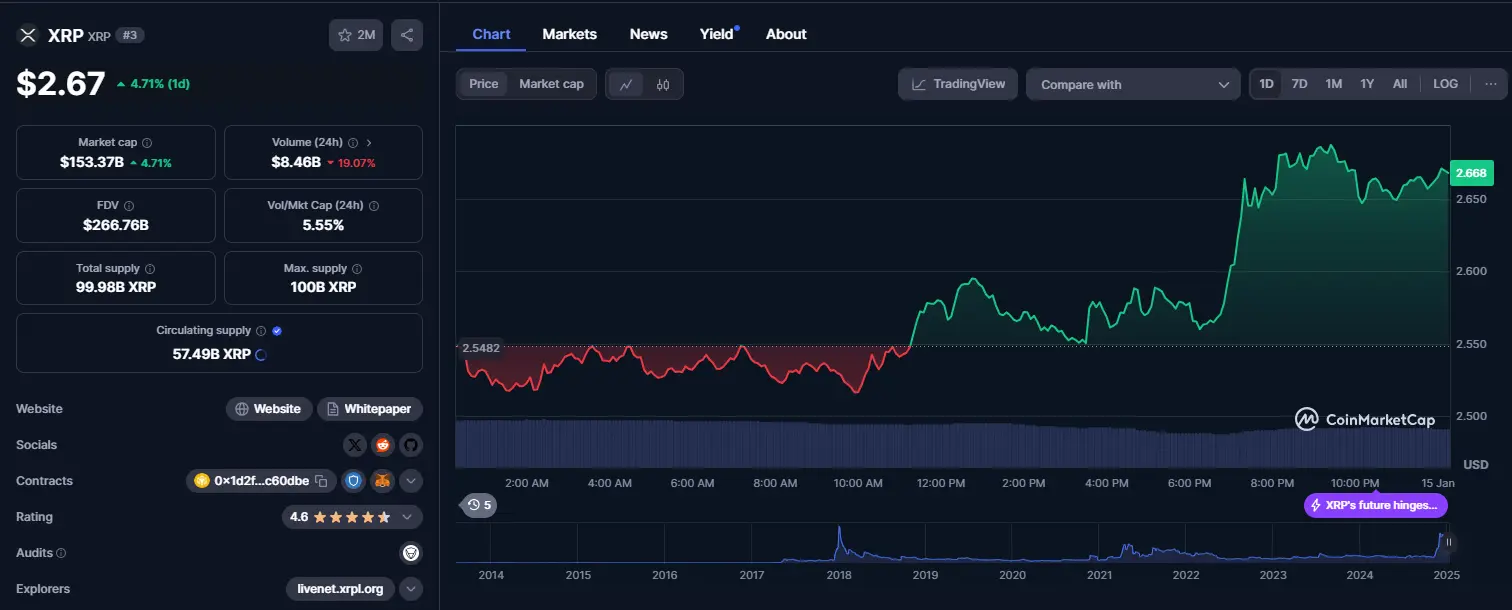This screenshot has width=1512, height=610.
Task: Open the XRP Whitepaper
Action: 370,409
